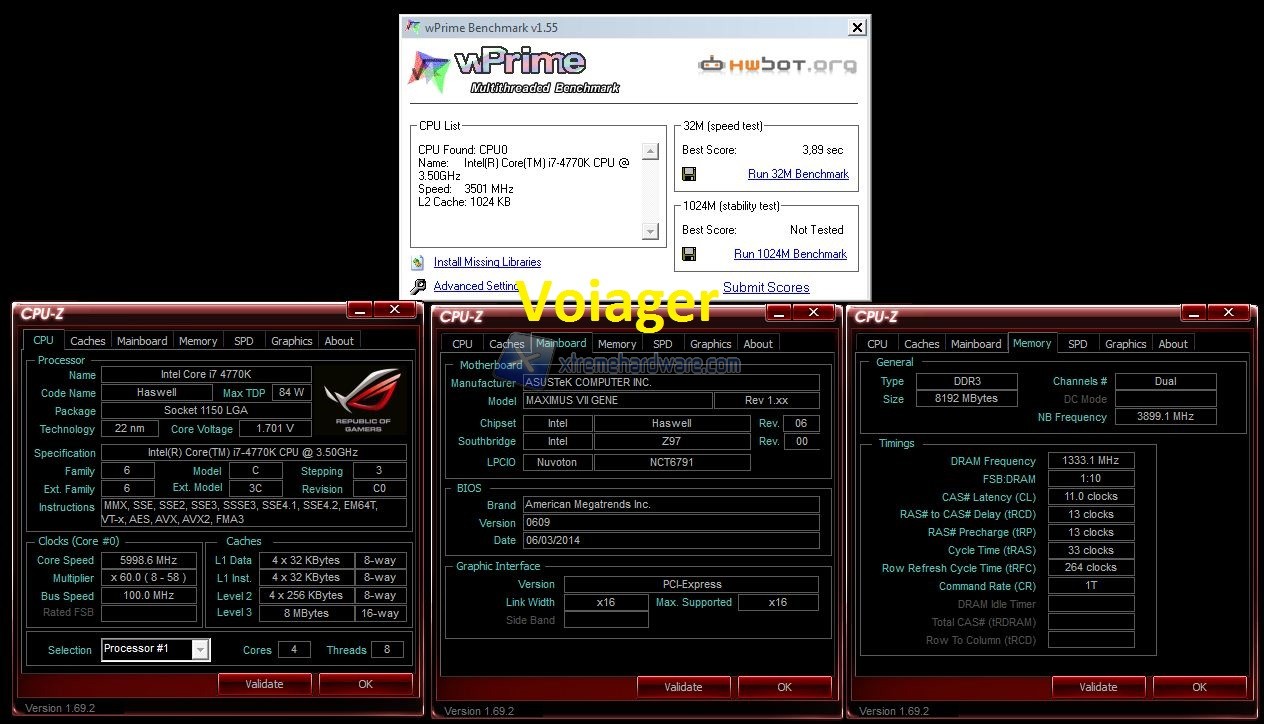Screen dimensions: 1264x724
Task: Open the Processor #1 selection dropdown
Action: point(200,650)
